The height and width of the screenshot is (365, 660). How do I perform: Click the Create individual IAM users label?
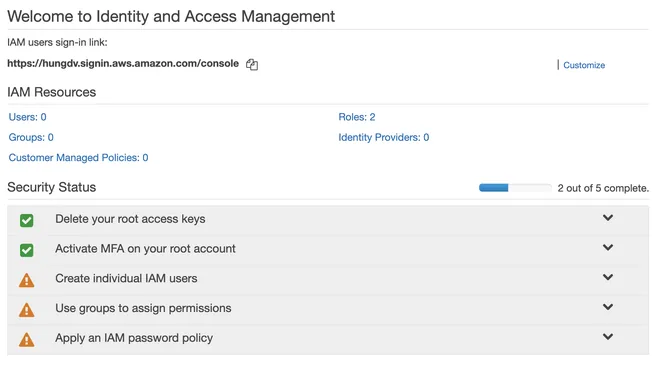coord(126,278)
